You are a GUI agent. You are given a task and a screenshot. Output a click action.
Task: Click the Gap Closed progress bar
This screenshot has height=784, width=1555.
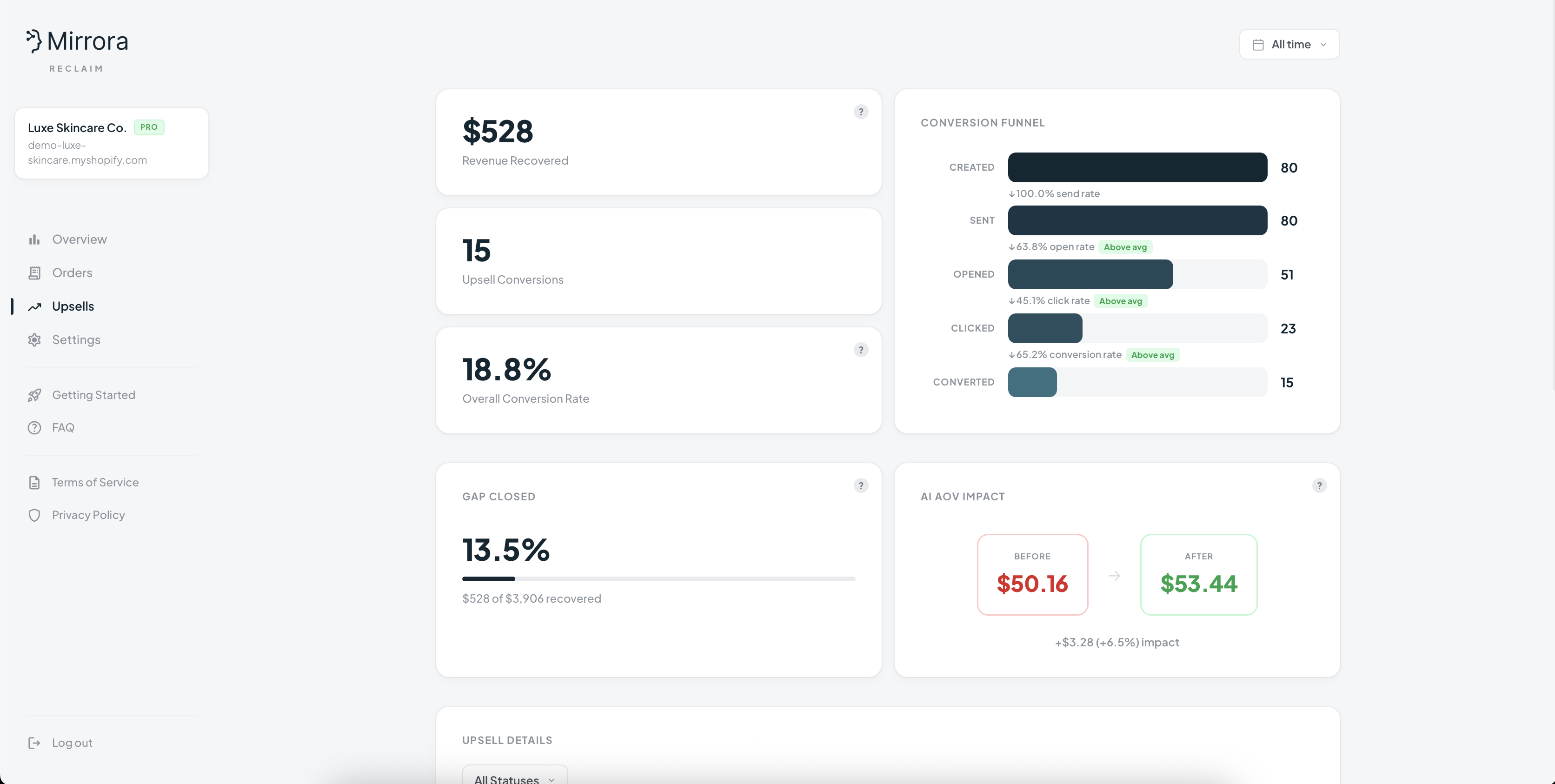(658, 579)
